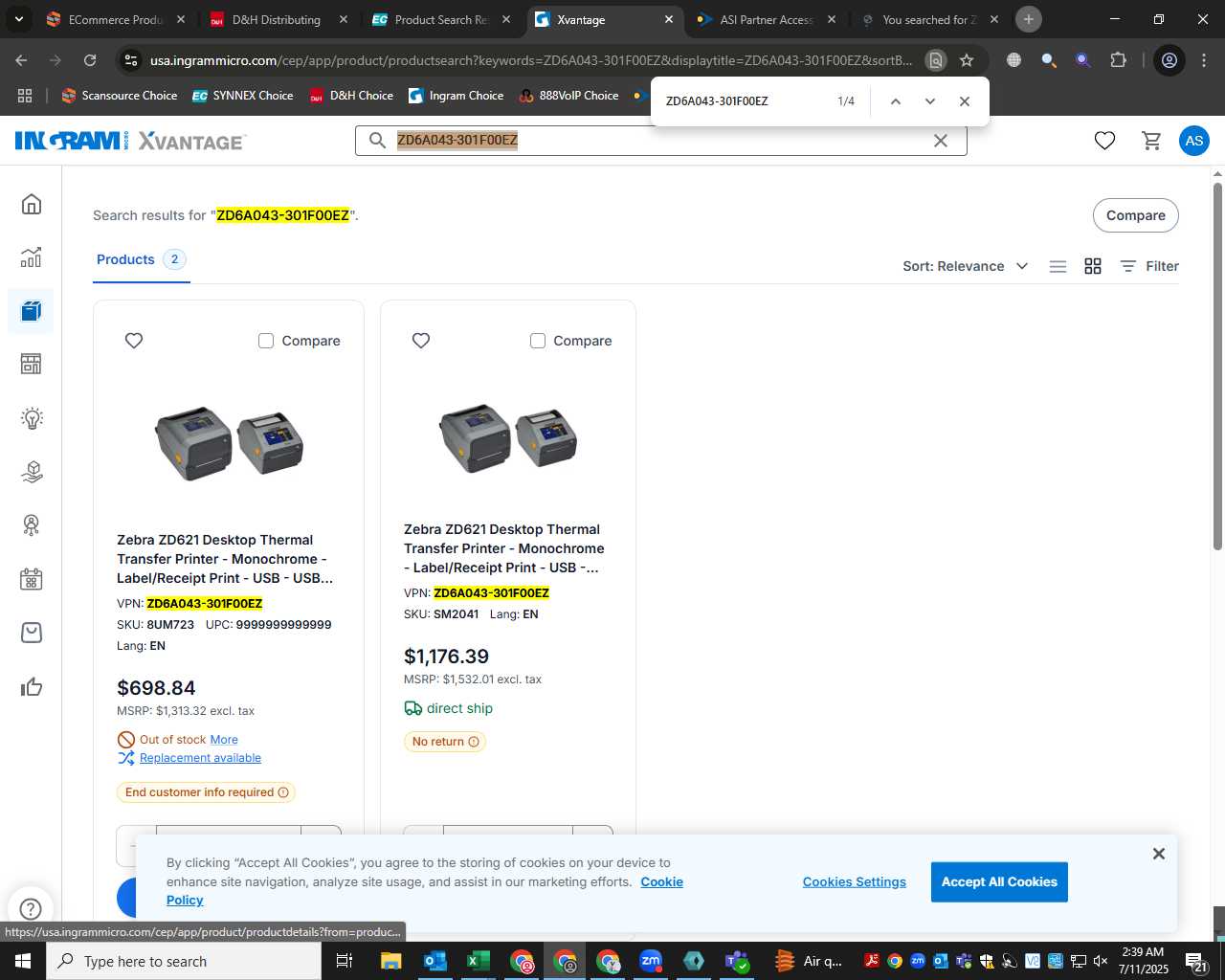The image size is (1225, 980).
Task: Switch to Product Search Re browser tab
Action: pyautogui.click(x=442, y=19)
